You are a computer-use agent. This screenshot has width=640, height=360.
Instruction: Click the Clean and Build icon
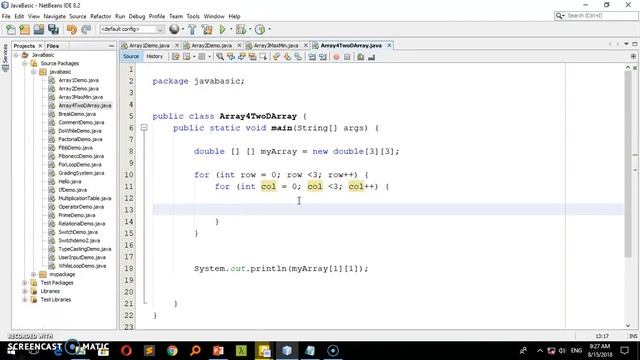point(207,29)
